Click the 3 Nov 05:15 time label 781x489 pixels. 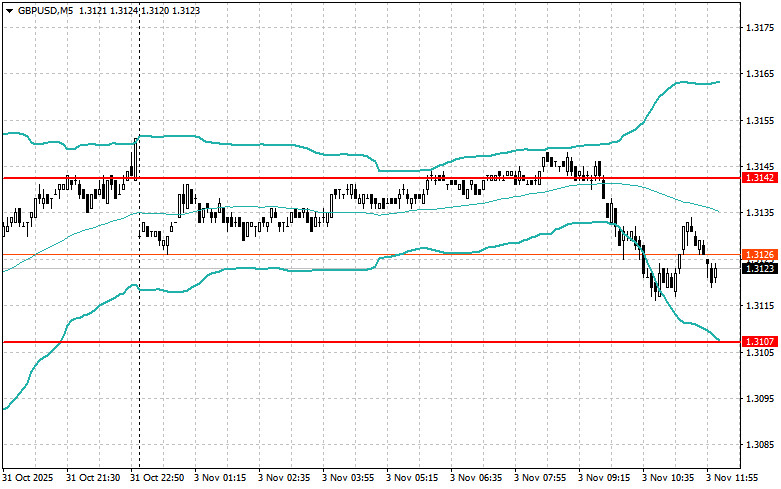click(x=412, y=478)
